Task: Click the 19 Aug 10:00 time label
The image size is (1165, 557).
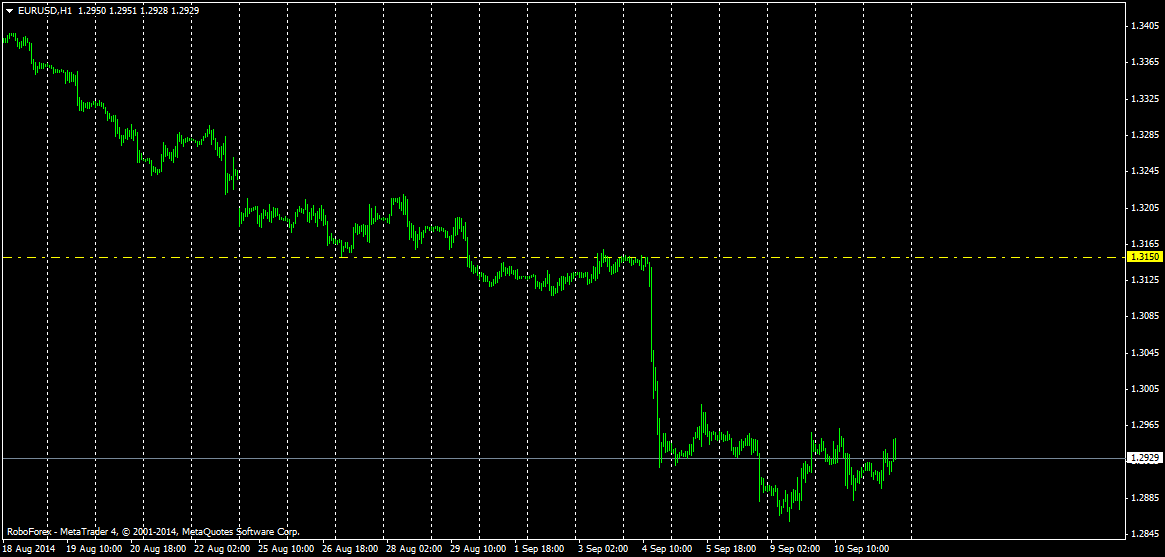Action: tap(94, 550)
